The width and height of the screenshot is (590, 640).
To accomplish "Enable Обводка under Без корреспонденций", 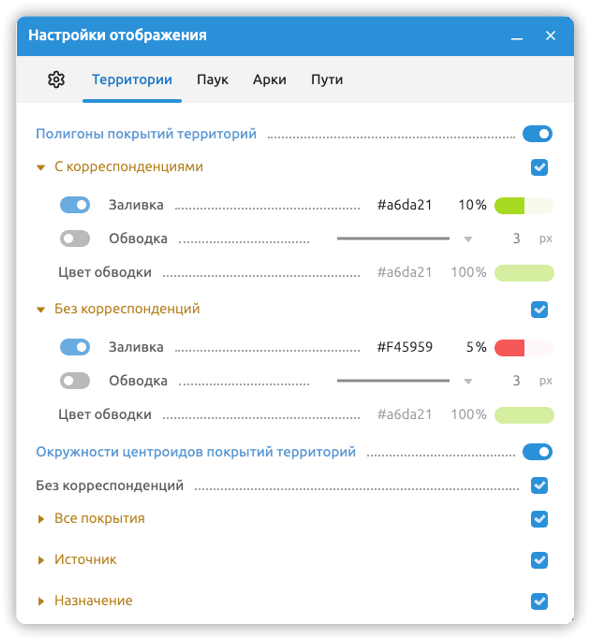I will [x=75, y=381].
